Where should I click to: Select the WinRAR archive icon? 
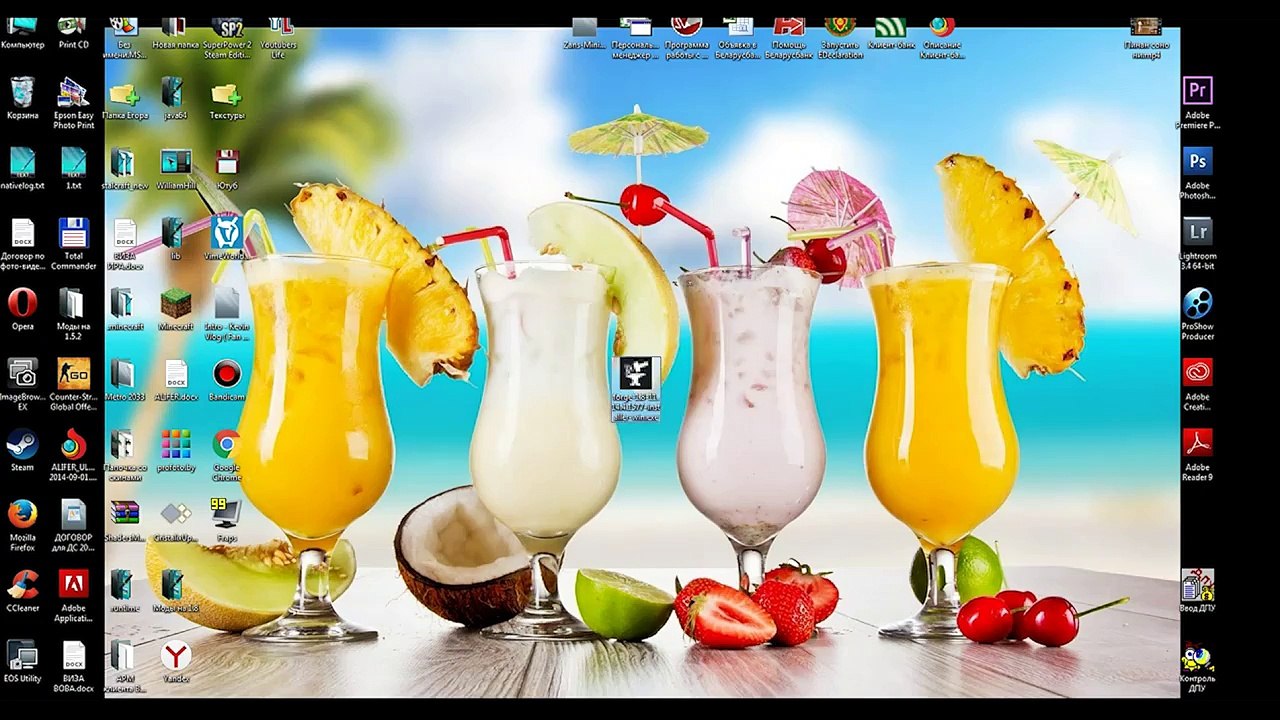click(x=124, y=520)
